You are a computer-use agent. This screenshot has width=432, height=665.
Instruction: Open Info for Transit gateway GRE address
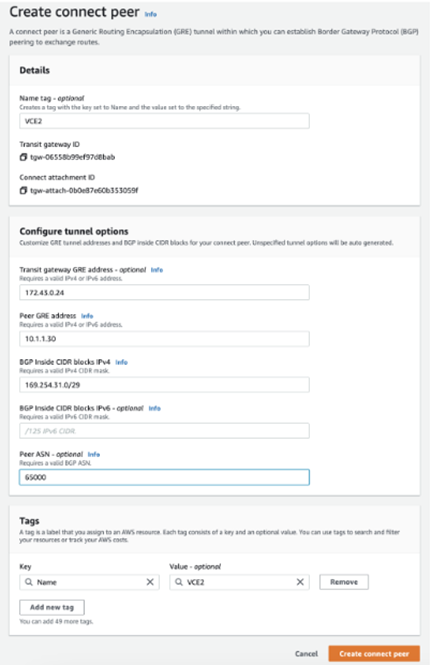157,270
